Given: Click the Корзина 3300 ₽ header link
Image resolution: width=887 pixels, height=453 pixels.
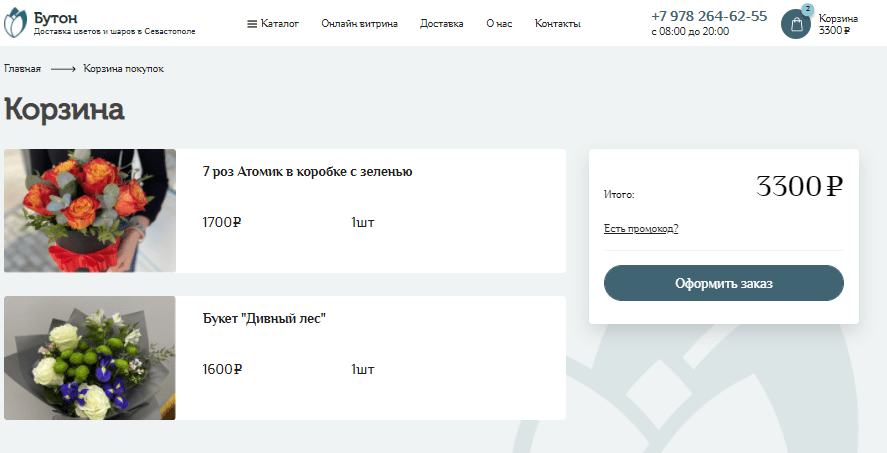Looking at the screenshot, I should click(835, 24).
